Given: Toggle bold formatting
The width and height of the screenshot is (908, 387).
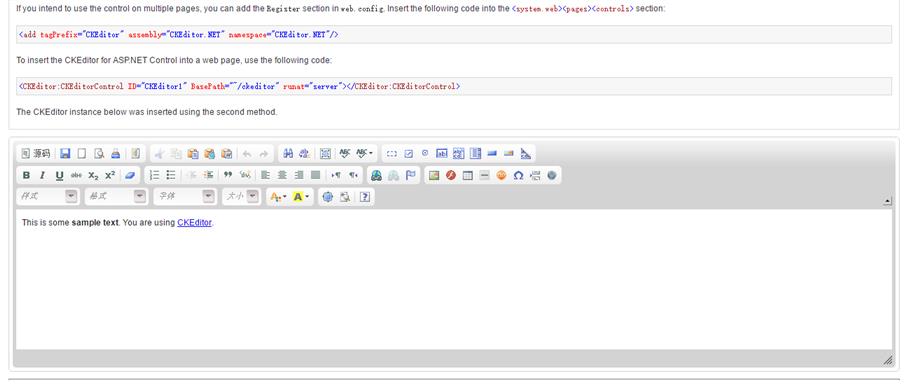Looking at the screenshot, I should point(26,175).
